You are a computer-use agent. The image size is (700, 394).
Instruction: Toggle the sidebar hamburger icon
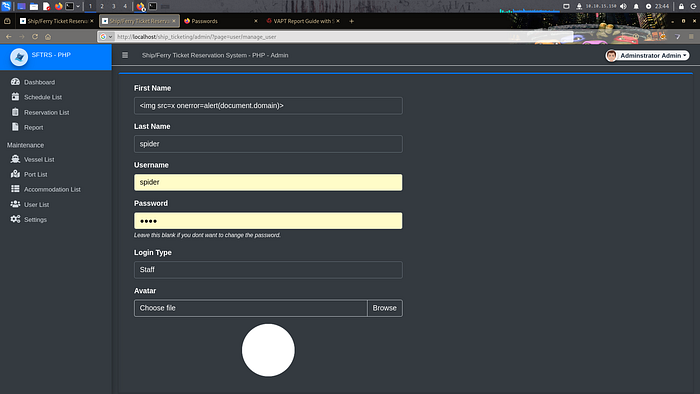pyautogui.click(x=125, y=55)
